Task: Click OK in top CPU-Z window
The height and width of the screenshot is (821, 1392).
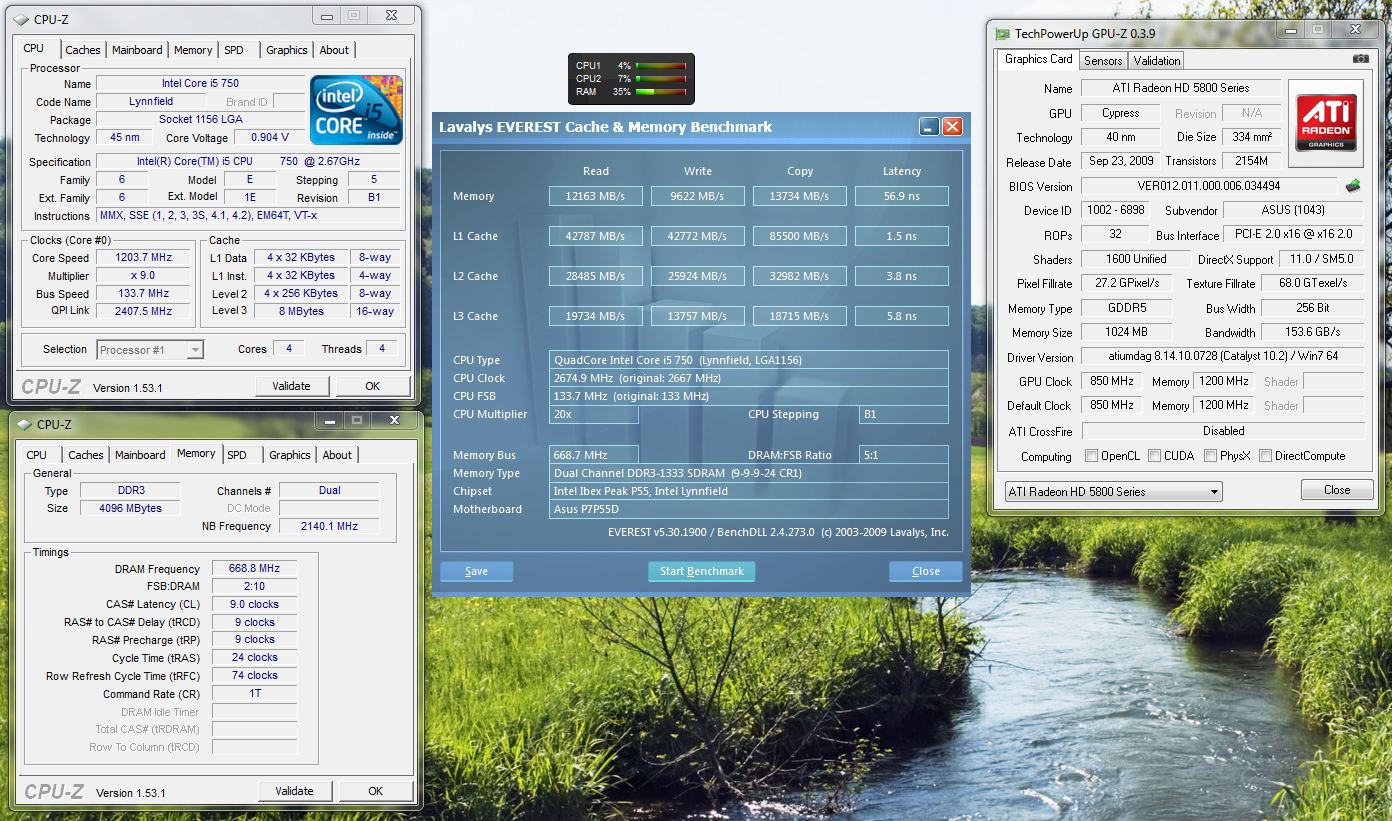Action: [x=372, y=386]
